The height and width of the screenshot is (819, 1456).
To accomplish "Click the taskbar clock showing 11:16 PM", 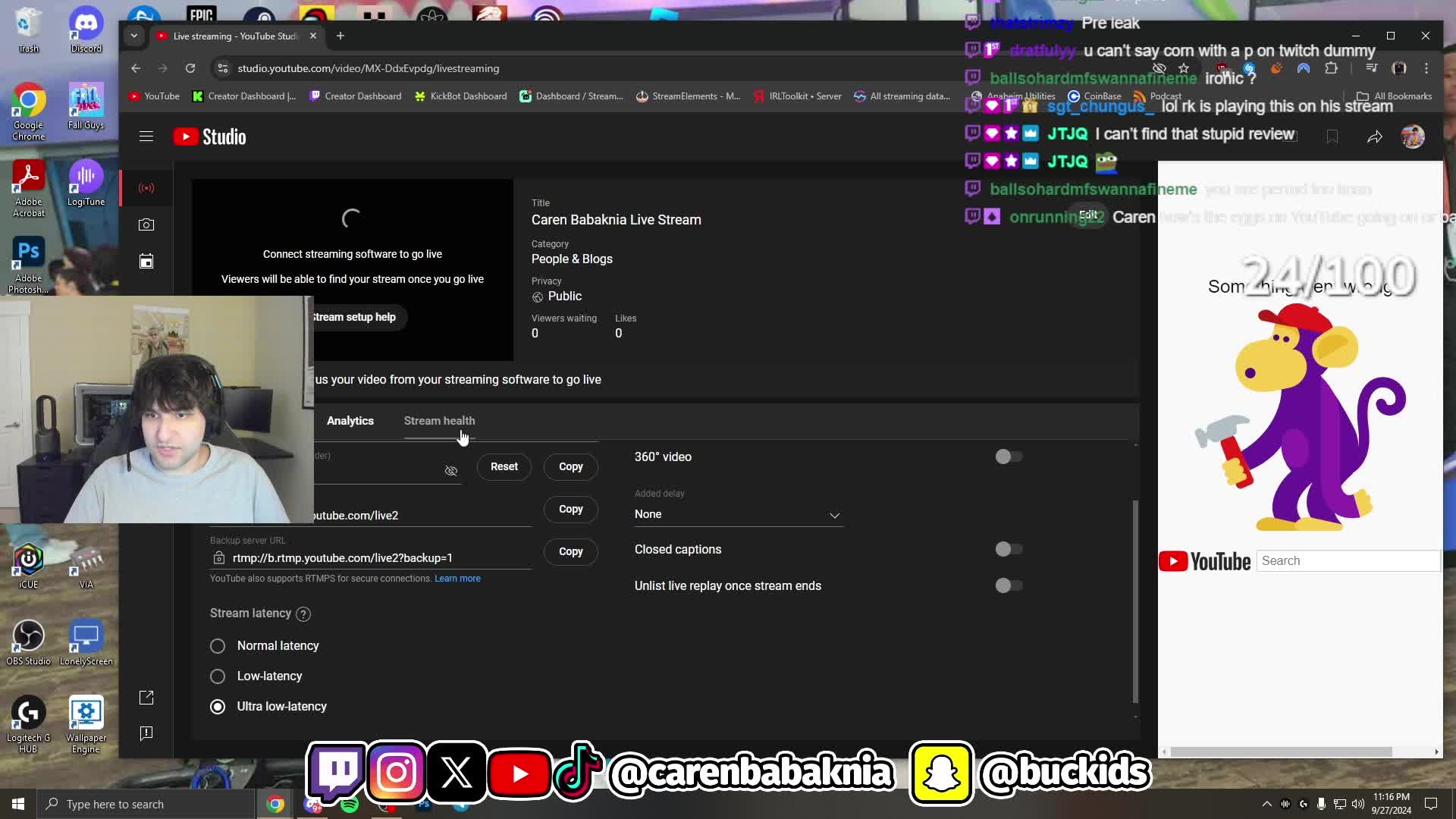I will (x=1391, y=804).
